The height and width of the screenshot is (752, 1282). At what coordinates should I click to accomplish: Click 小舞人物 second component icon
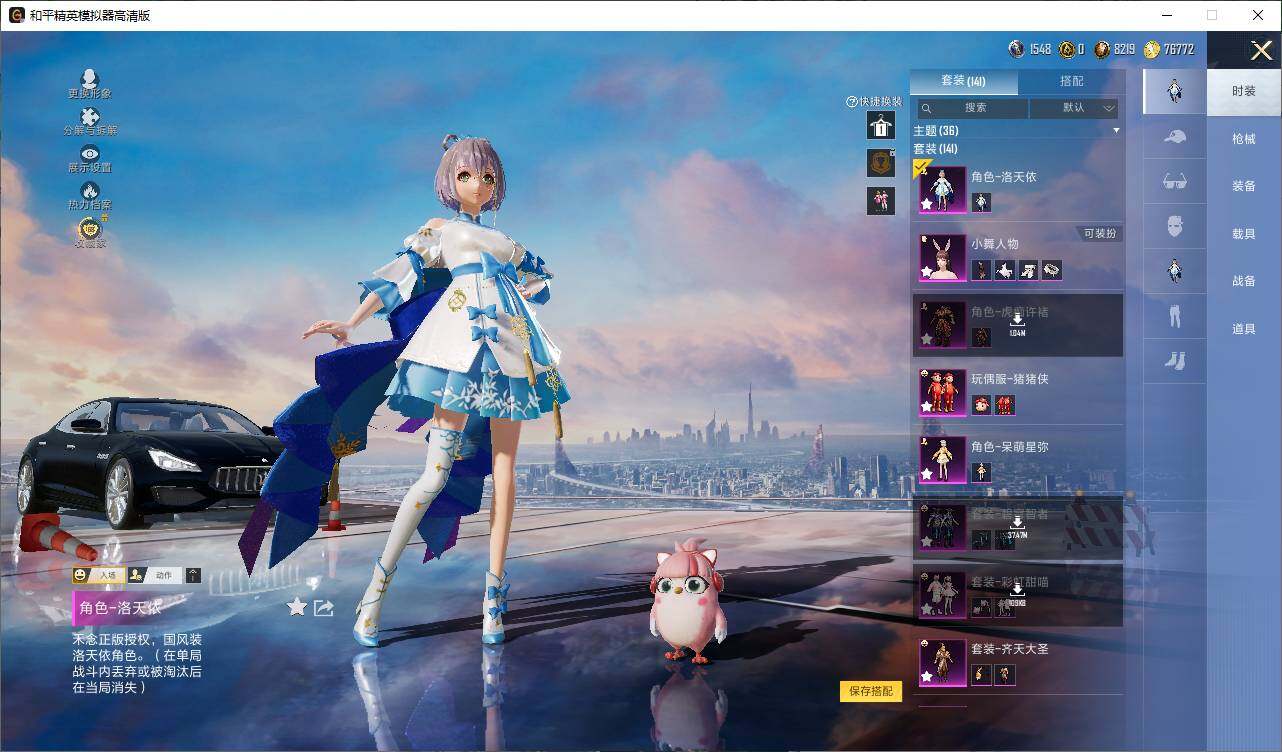(x=1005, y=270)
